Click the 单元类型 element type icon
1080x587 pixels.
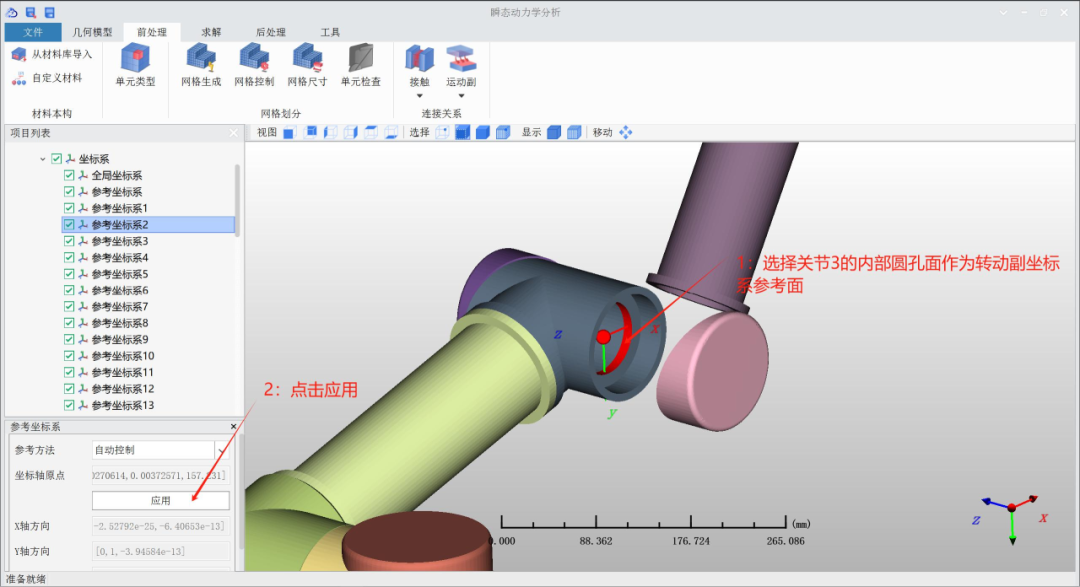pyautogui.click(x=135, y=59)
